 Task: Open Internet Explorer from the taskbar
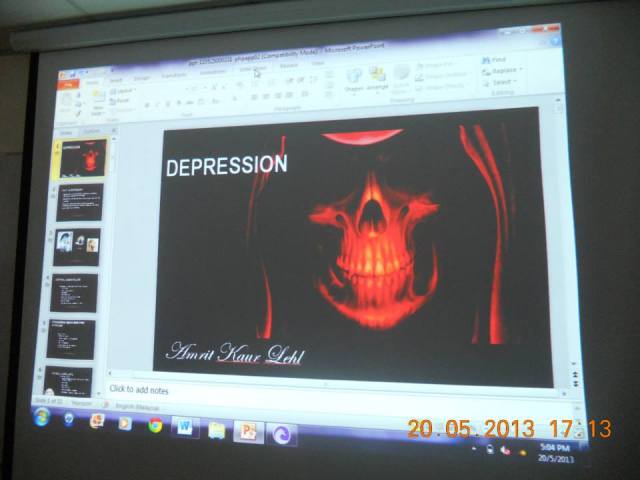68,419
